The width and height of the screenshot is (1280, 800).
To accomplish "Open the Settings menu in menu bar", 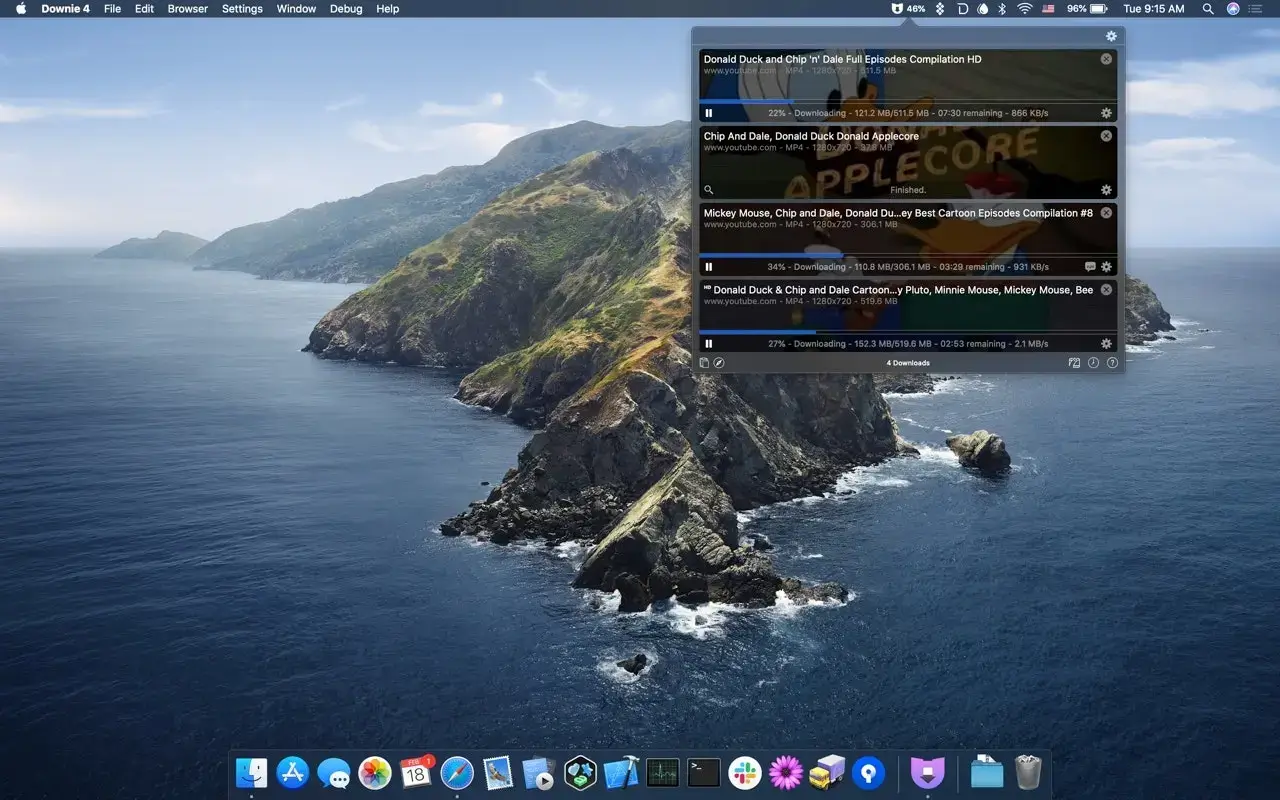I will pyautogui.click(x=241, y=8).
